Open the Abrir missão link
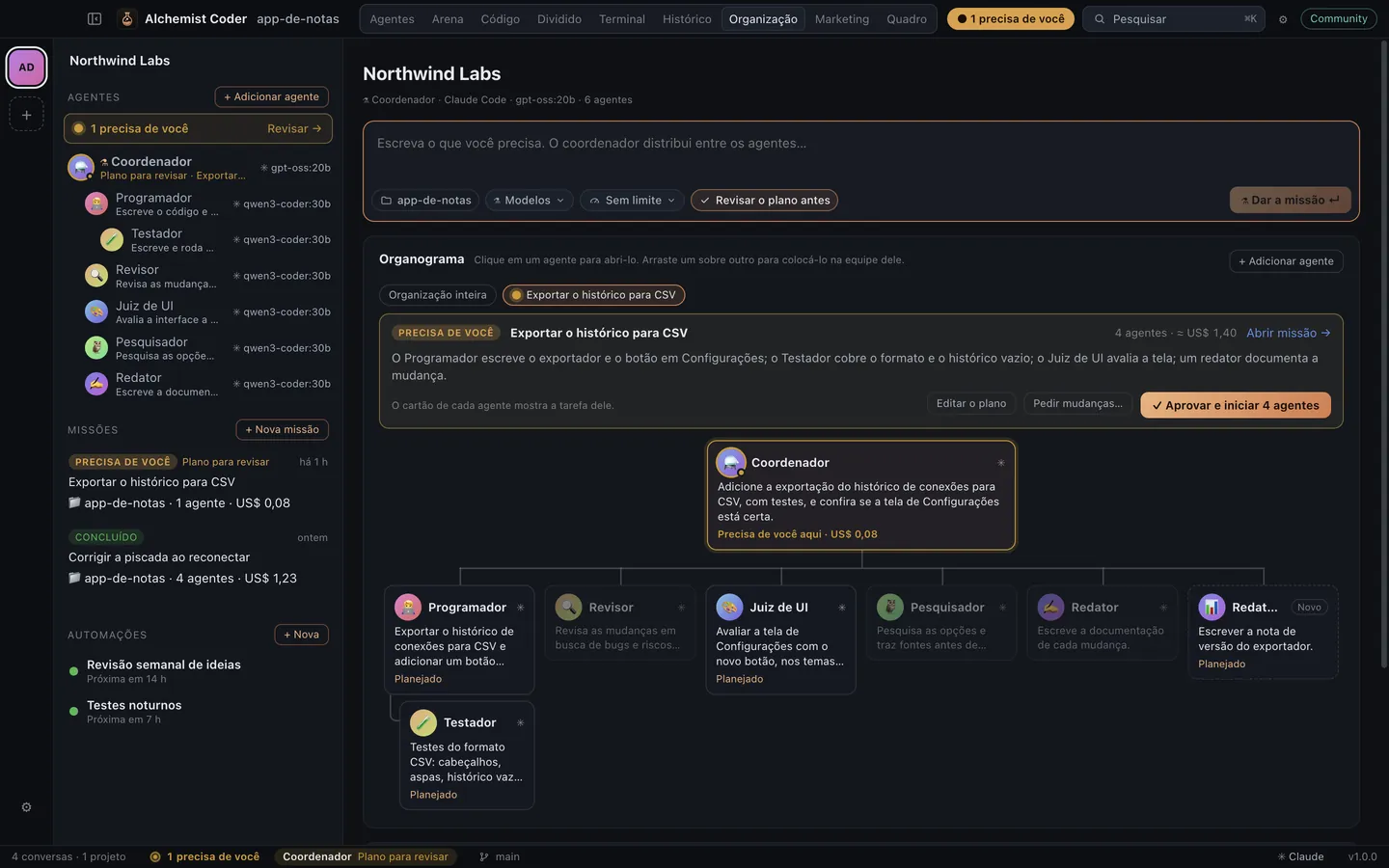This screenshot has height=868, width=1389. (x=1289, y=333)
